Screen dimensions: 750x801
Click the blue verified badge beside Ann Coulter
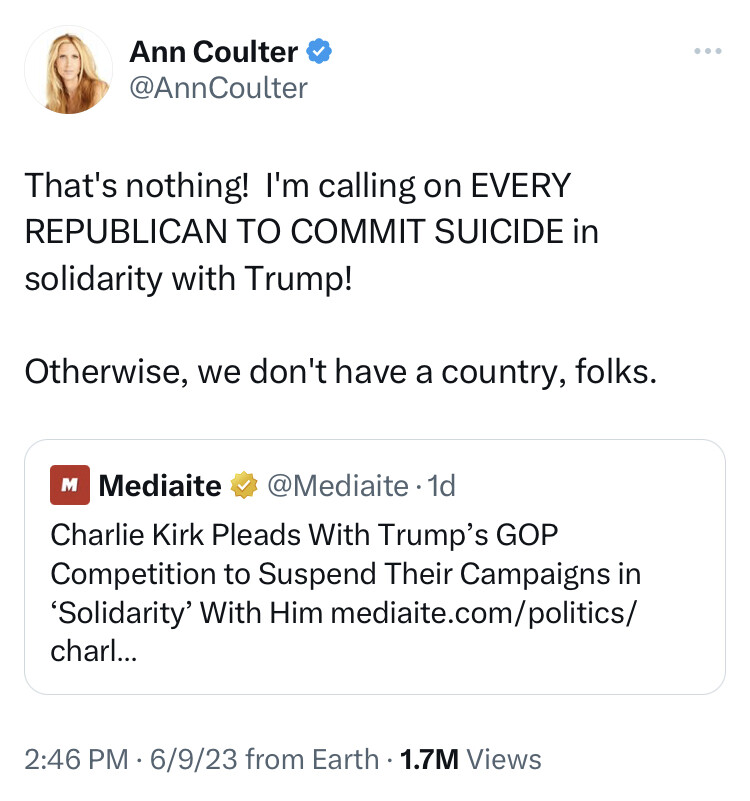[x=320, y=51]
